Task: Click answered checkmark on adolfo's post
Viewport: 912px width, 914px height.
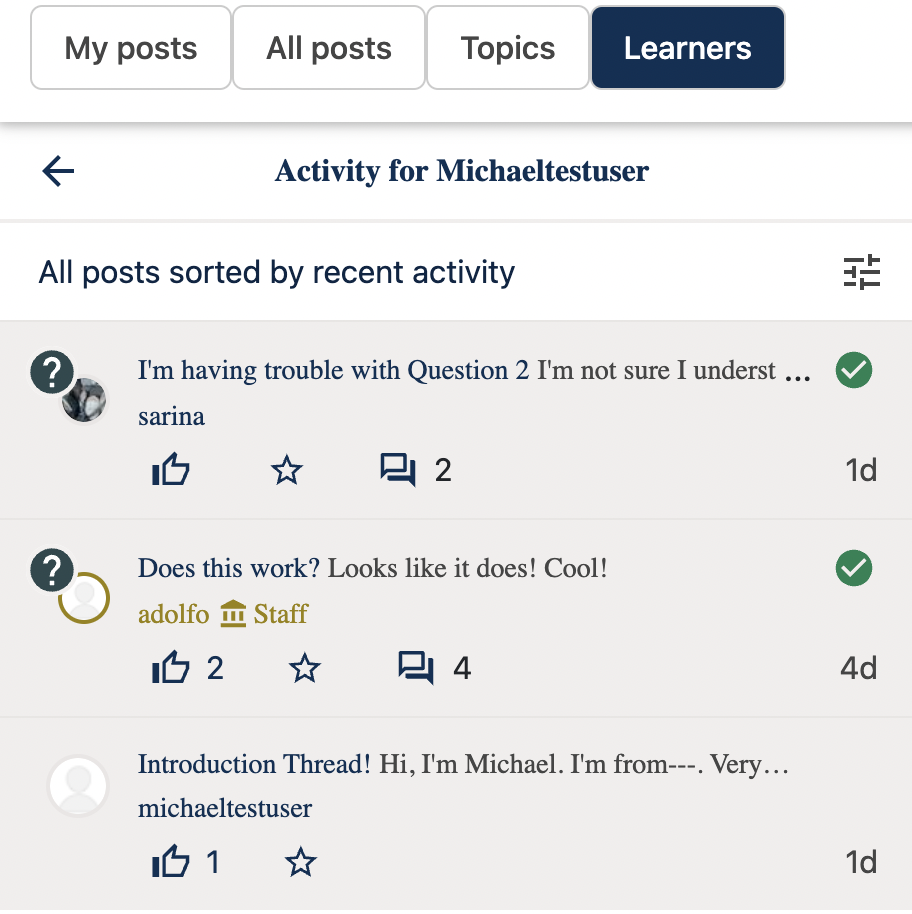Action: pyautogui.click(x=853, y=569)
